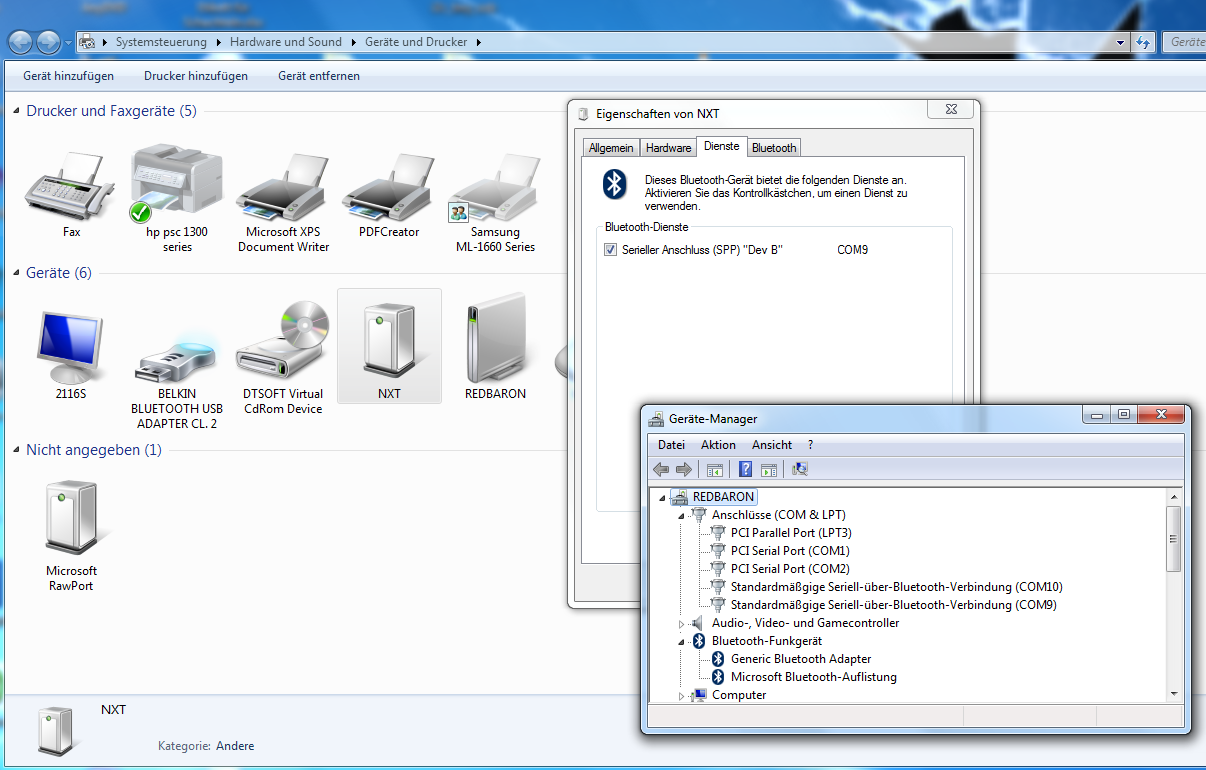This screenshot has width=1206, height=770.
Task: Click show/hide console tree toolbar icon
Action: (x=715, y=469)
